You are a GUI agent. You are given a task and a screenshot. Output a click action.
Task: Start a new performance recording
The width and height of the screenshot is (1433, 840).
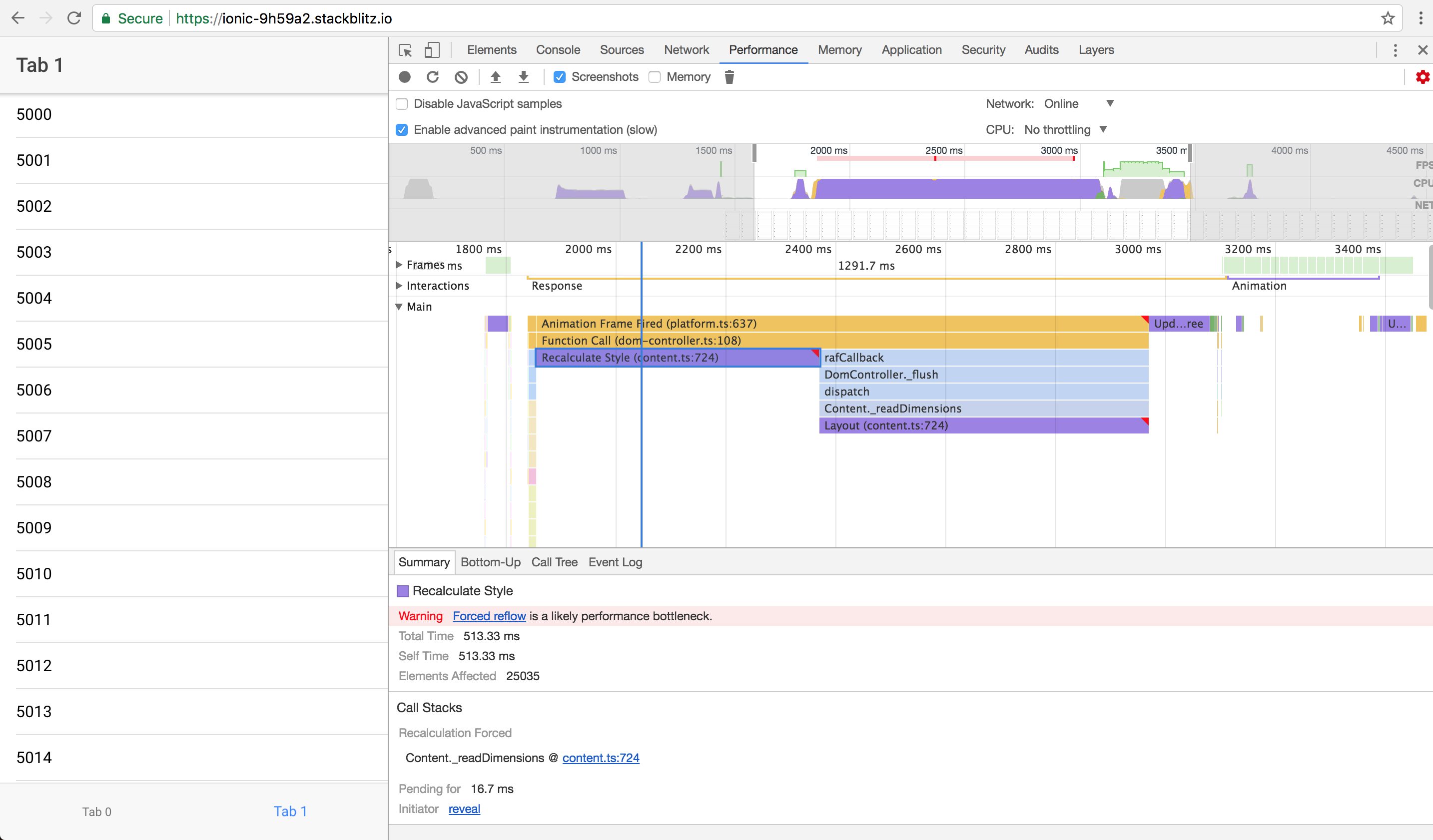(404, 77)
